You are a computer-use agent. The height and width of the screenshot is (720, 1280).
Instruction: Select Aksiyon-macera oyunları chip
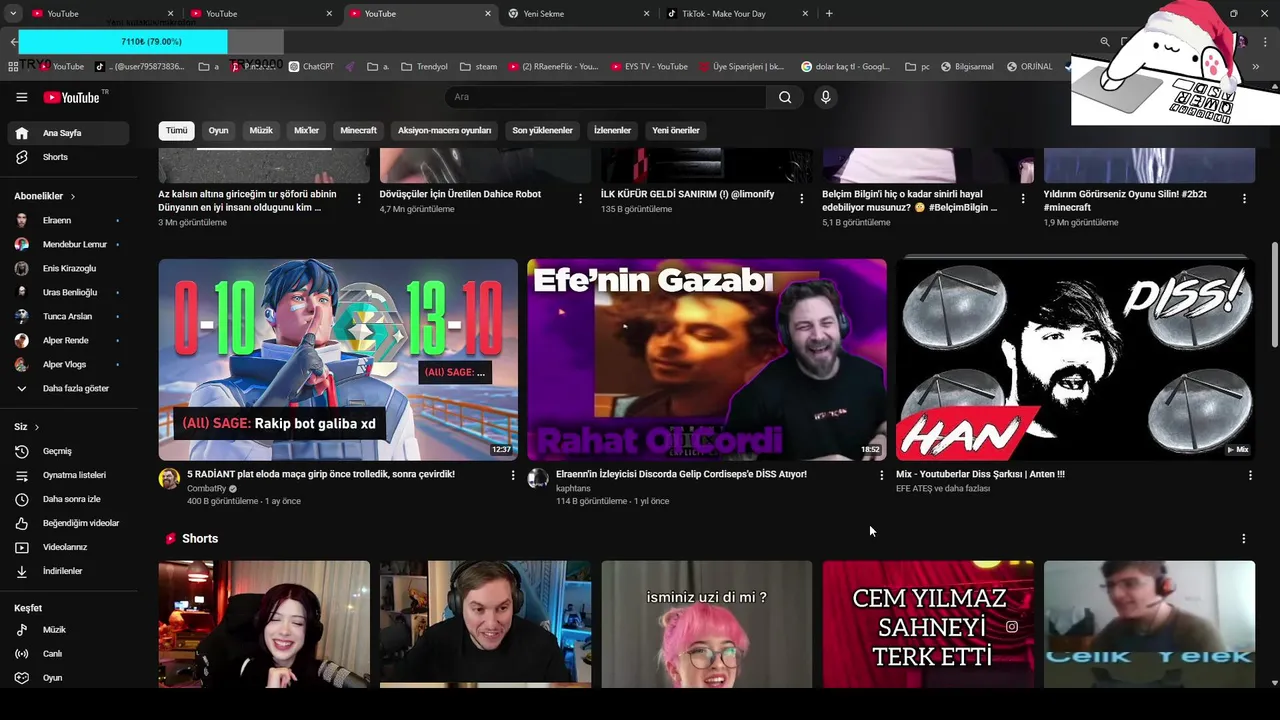(x=444, y=130)
